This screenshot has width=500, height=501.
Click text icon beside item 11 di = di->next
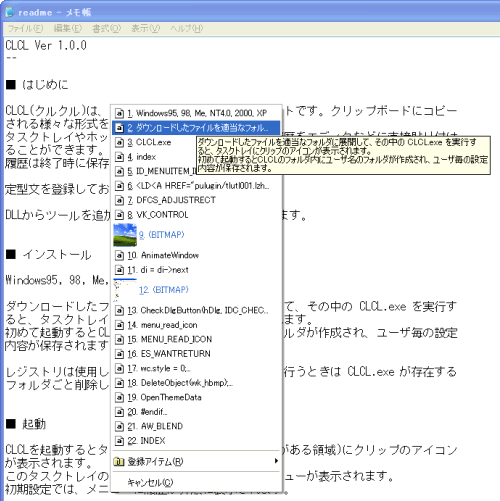[119, 270]
